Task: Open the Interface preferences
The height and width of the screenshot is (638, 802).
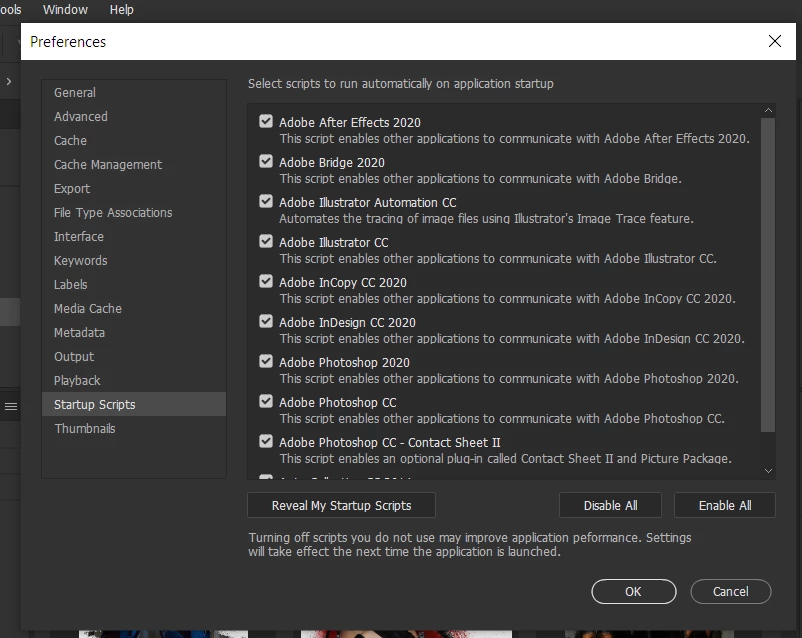Action: [133, 237]
